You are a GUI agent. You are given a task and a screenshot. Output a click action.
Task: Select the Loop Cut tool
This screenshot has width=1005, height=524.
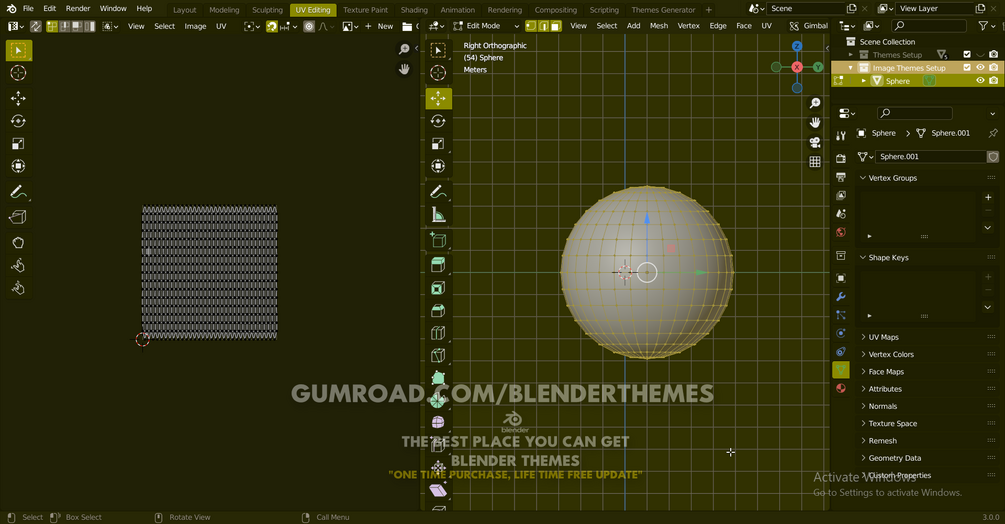pos(438,333)
